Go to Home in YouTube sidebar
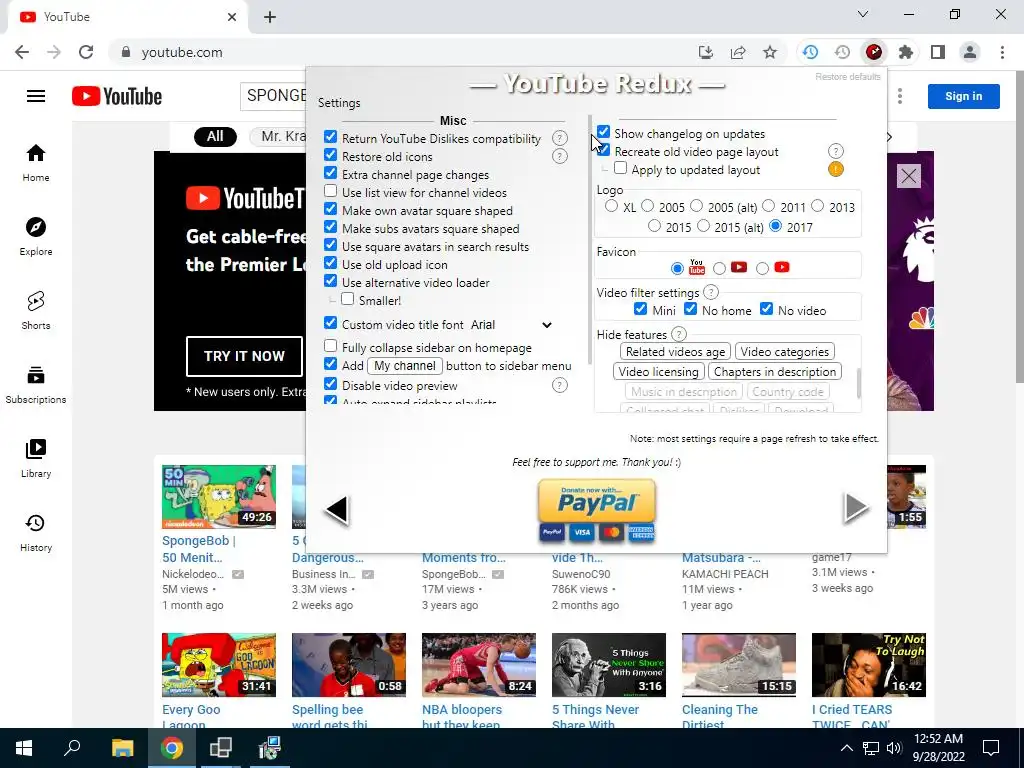This screenshot has width=1024, height=768. click(36, 163)
